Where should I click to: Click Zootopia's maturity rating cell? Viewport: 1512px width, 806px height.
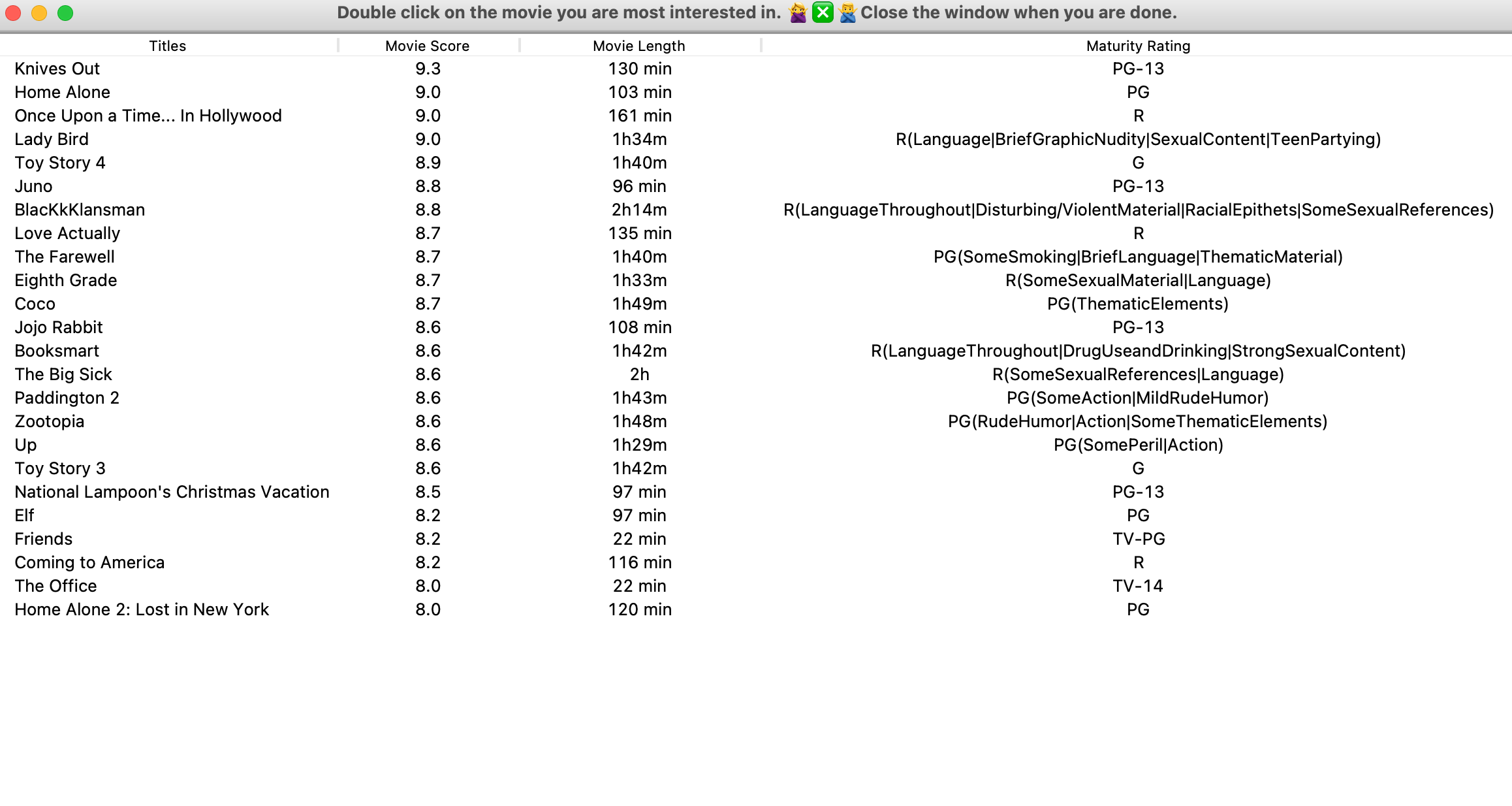1137,421
